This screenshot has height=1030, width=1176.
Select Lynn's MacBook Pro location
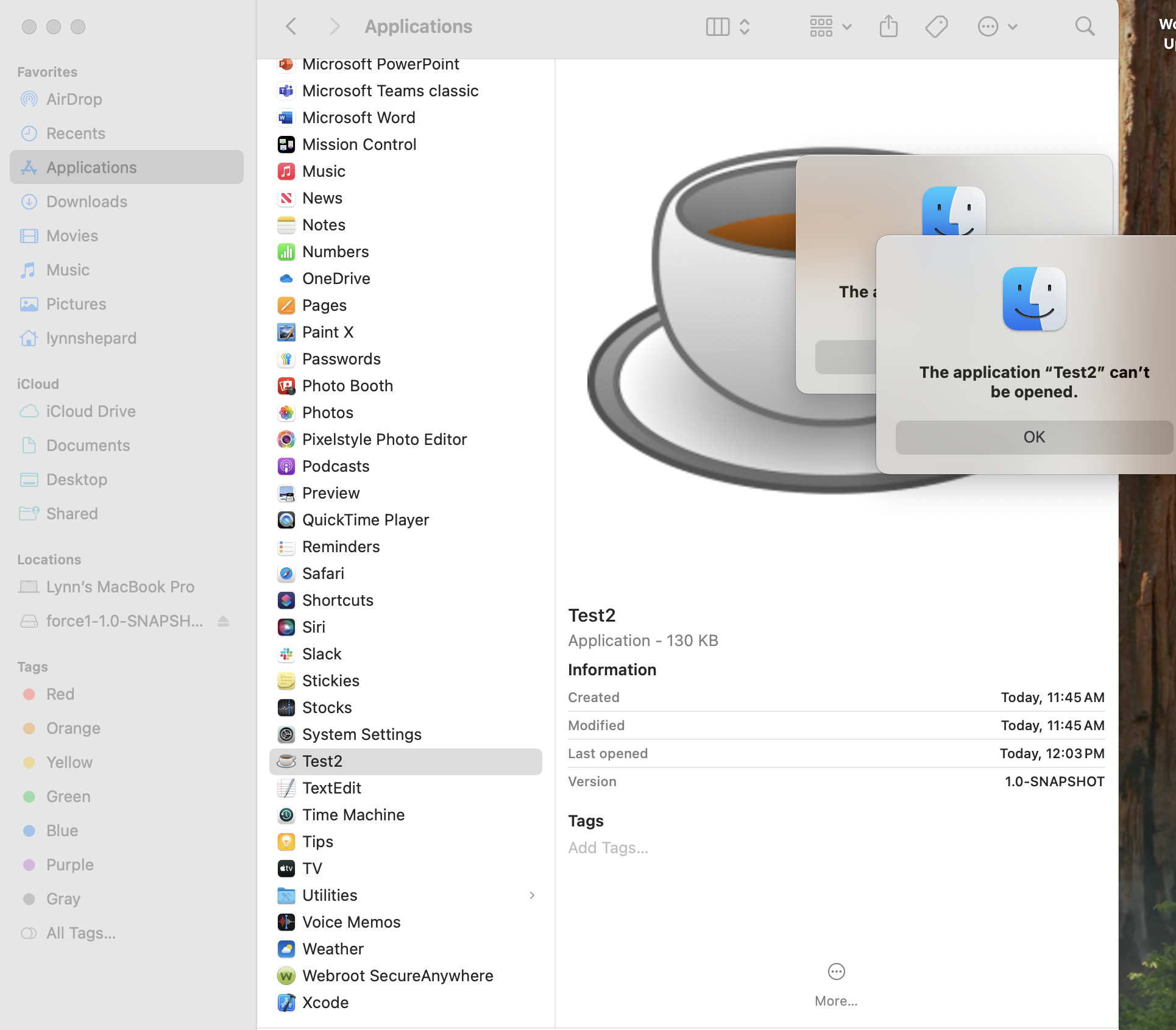coord(127,586)
